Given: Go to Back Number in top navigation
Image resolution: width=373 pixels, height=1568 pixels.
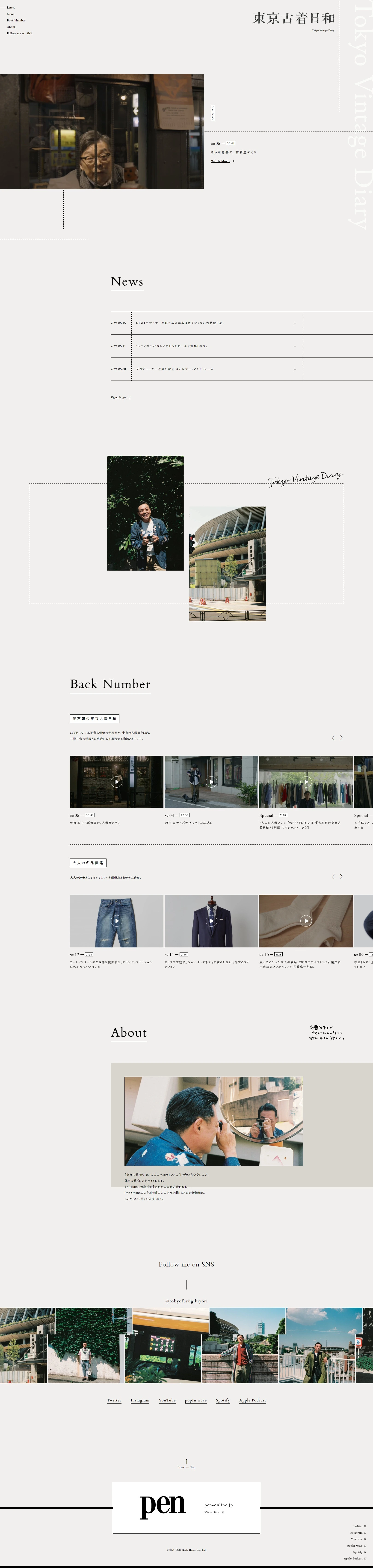Looking at the screenshot, I should [16, 20].
